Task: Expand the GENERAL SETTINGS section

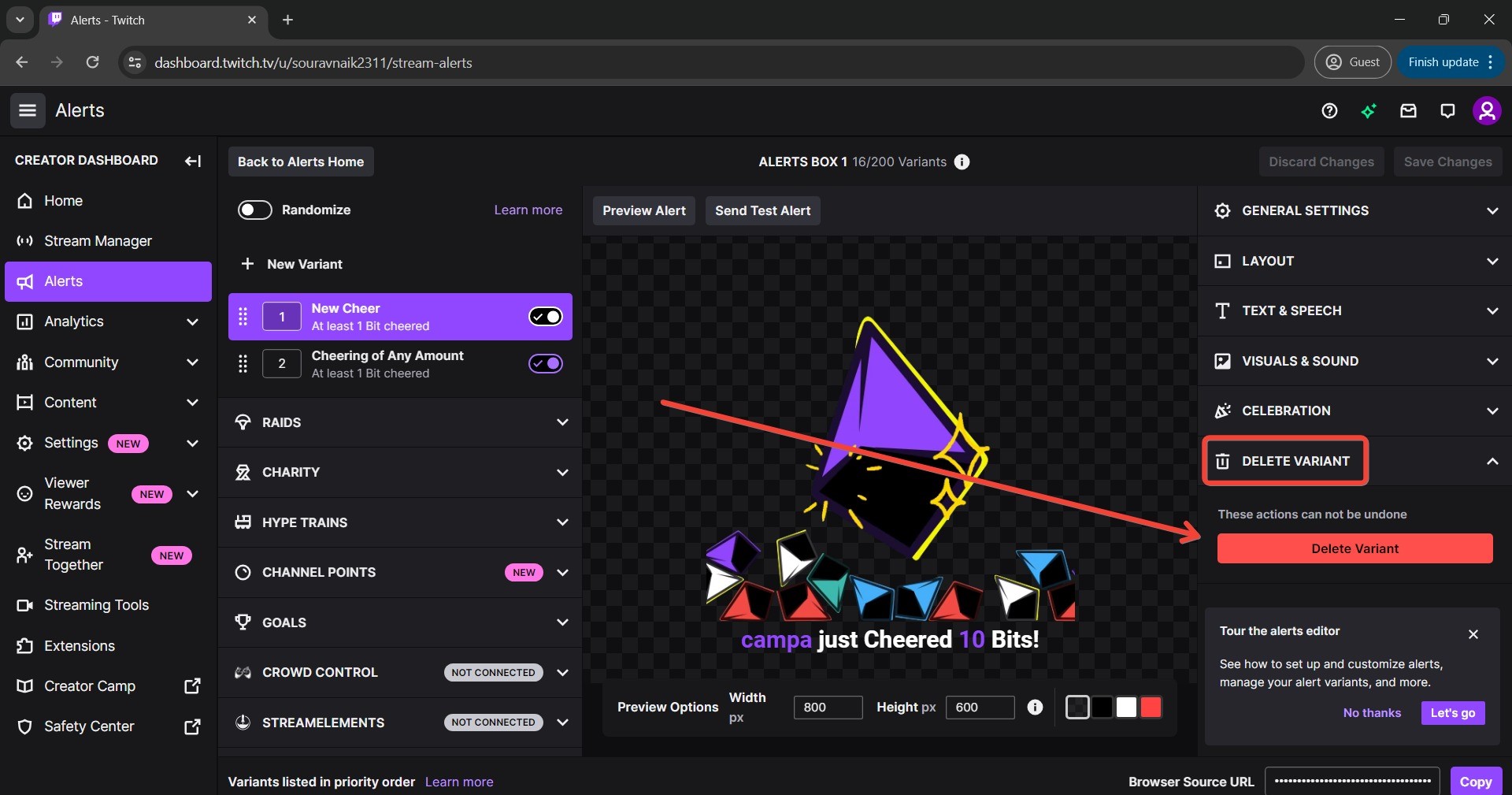Action: coord(1491,210)
